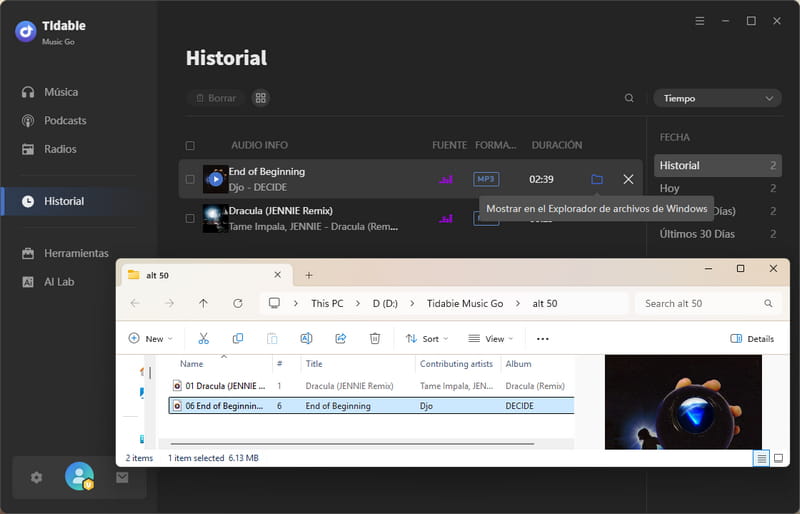Image resolution: width=800 pixels, height=514 pixels.
Task: Play End of Beginning track thumbnail
Action: coord(215,179)
